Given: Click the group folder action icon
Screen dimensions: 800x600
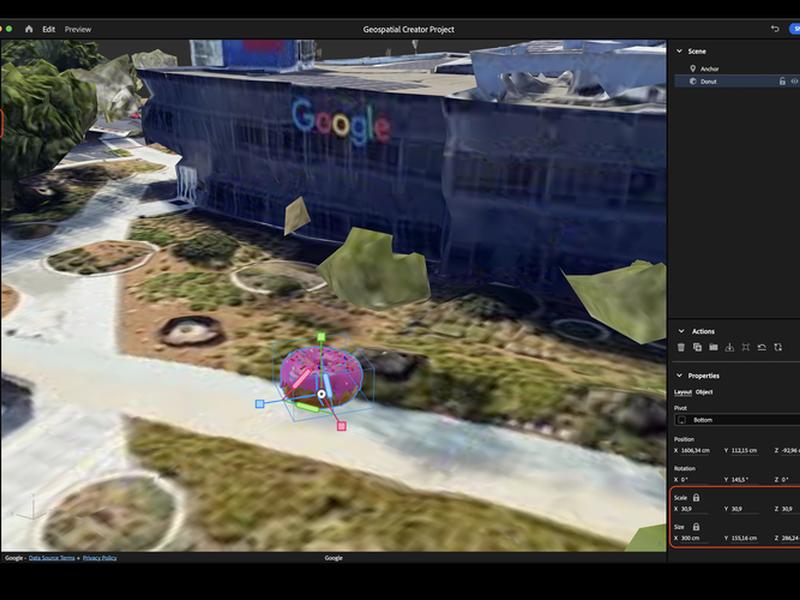Looking at the screenshot, I should click(x=713, y=347).
